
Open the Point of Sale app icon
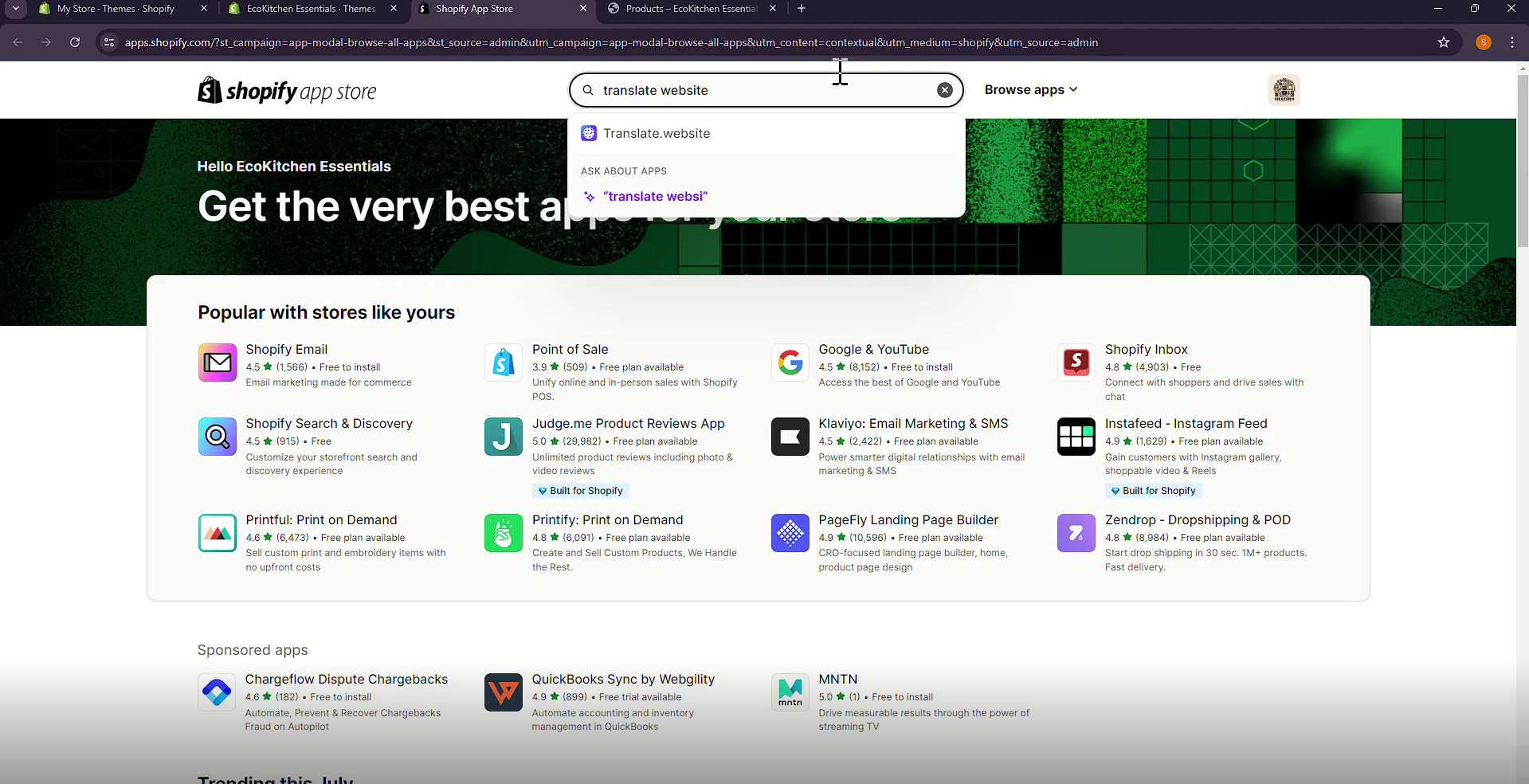click(x=504, y=363)
